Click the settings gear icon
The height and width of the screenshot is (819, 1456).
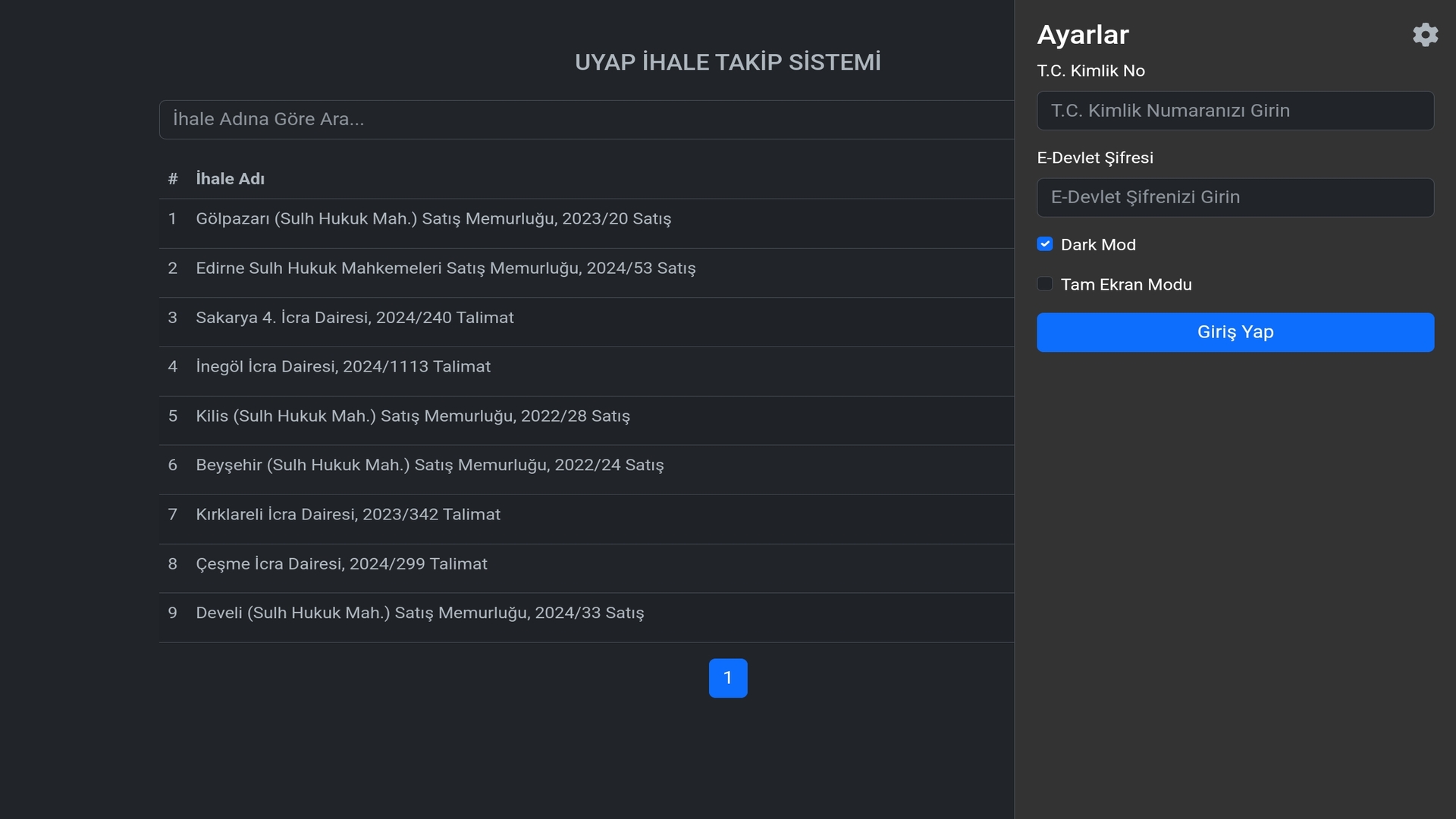[x=1425, y=35]
